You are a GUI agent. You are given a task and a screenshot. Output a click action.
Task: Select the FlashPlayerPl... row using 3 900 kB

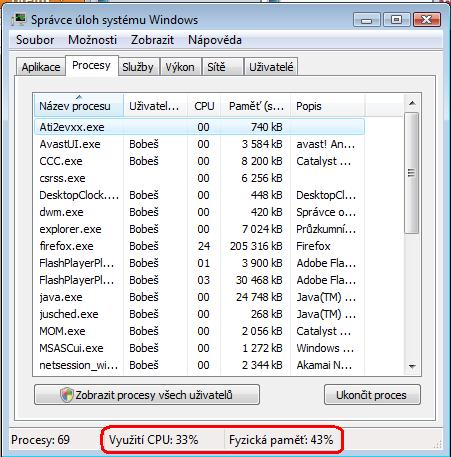point(199,263)
